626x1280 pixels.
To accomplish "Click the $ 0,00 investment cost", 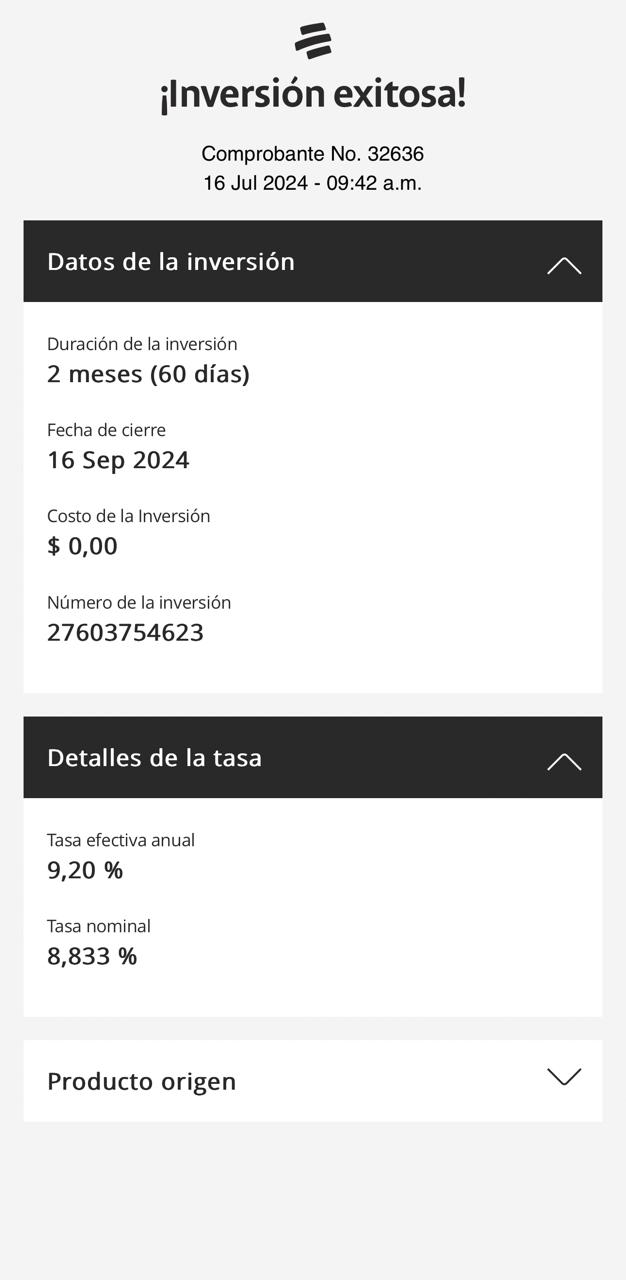I will point(82,546).
